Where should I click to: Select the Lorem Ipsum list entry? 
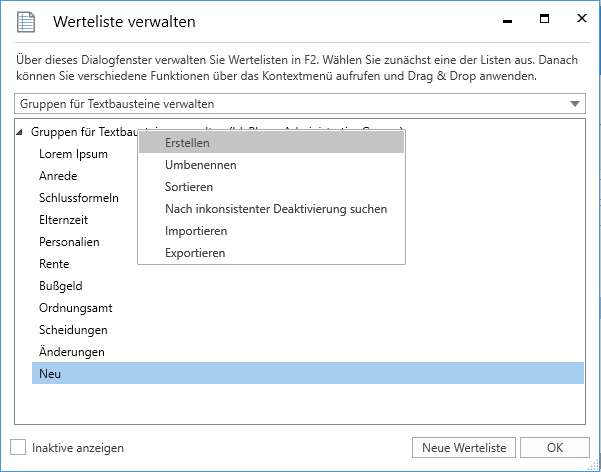point(73,154)
